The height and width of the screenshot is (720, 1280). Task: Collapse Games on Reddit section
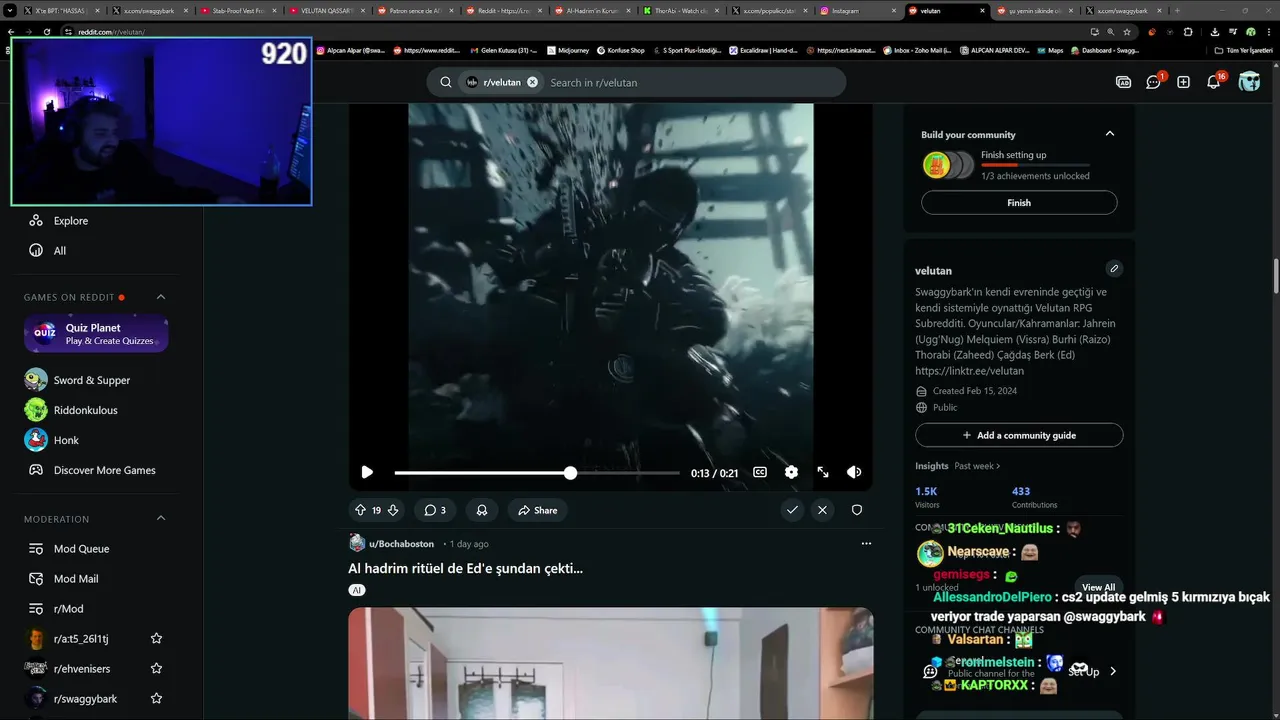(161, 297)
